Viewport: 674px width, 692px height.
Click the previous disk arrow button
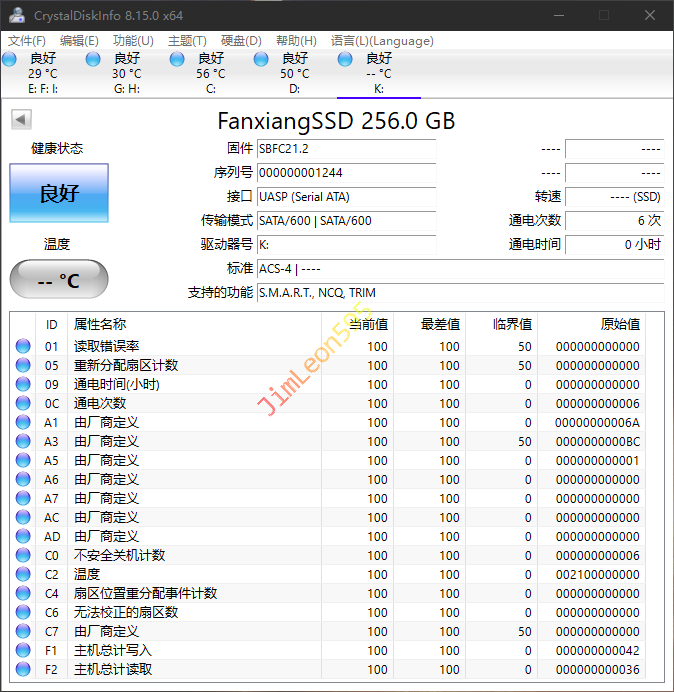coord(21,120)
